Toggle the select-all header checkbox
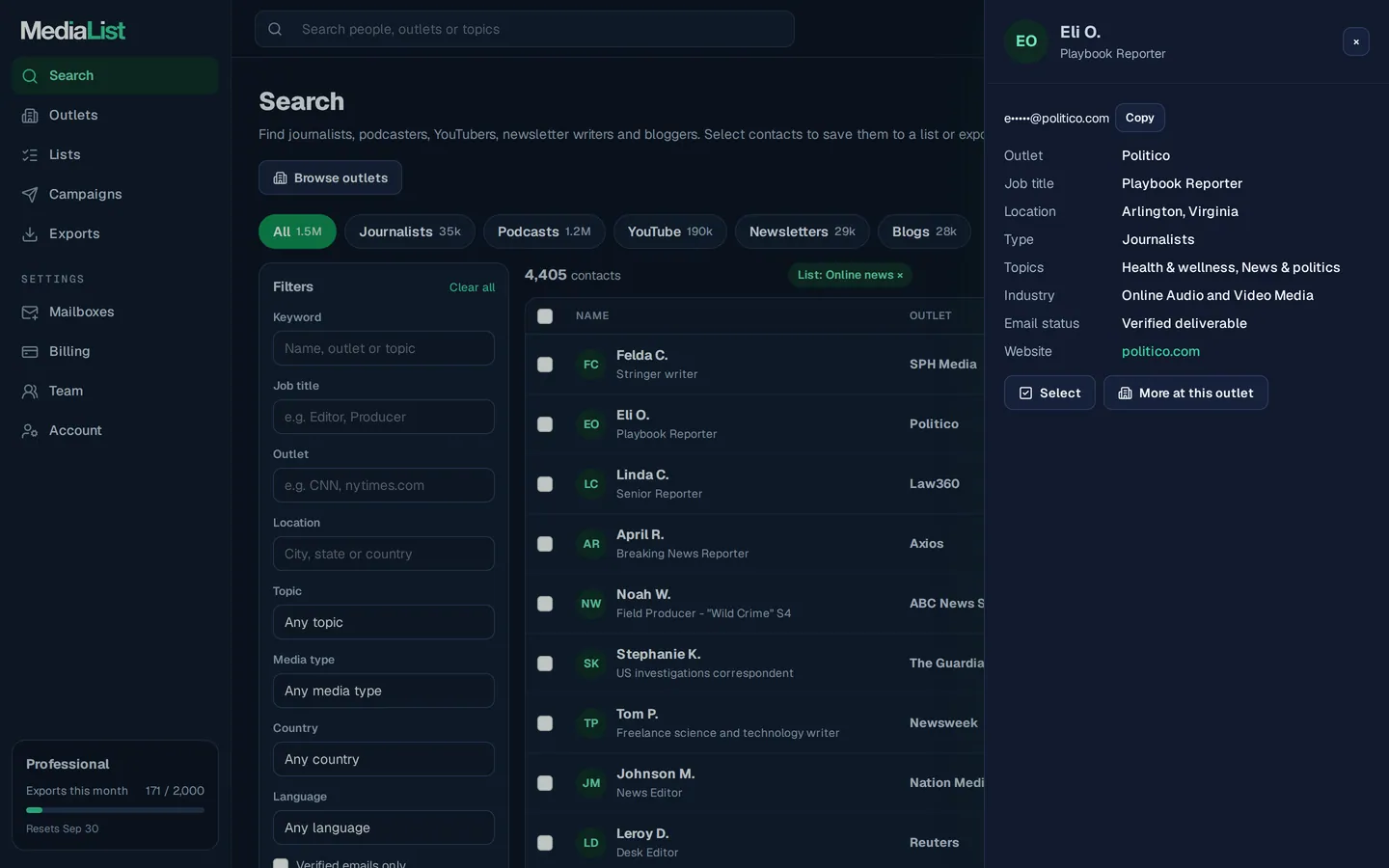 click(x=545, y=316)
